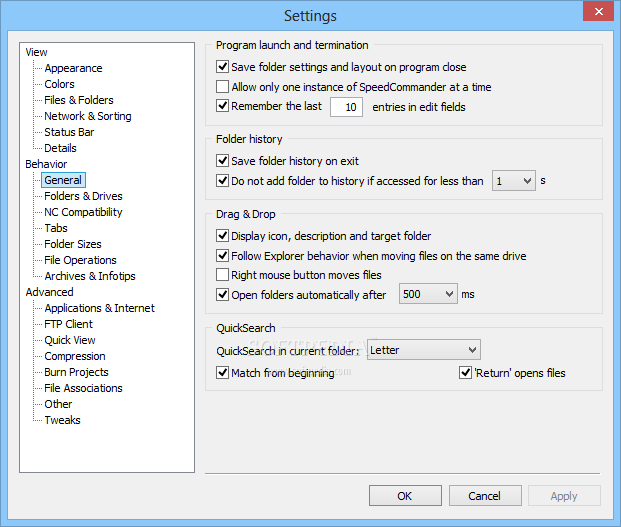This screenshot has height=527, width=621.
Task: Open Folders & Drives settings
Action: pos(83,196)
